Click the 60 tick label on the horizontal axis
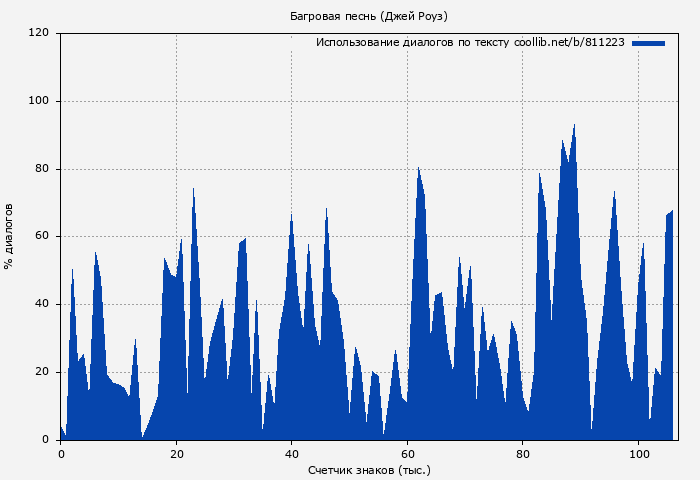The width and height of the screenshot is (700, 480). click(407, 453)
